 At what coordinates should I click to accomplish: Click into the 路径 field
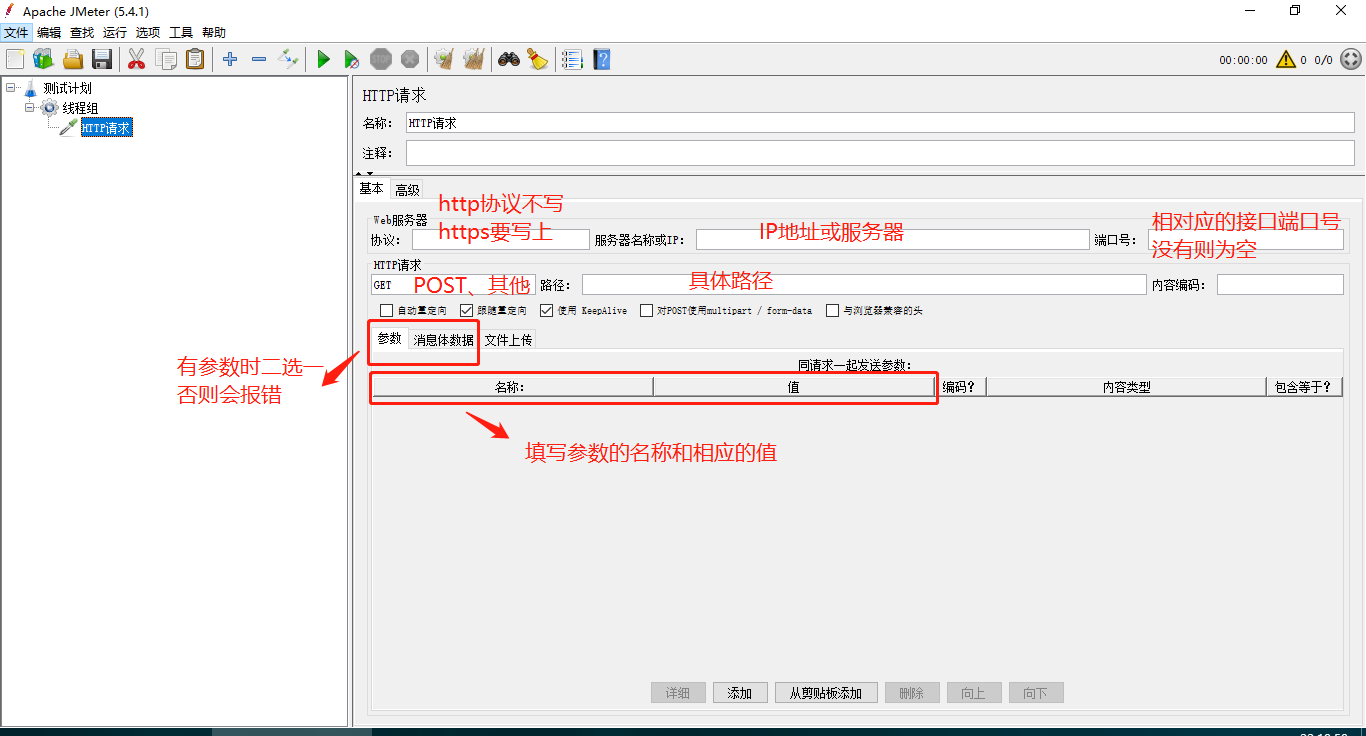pyautogui.click(x=864, y=285)
